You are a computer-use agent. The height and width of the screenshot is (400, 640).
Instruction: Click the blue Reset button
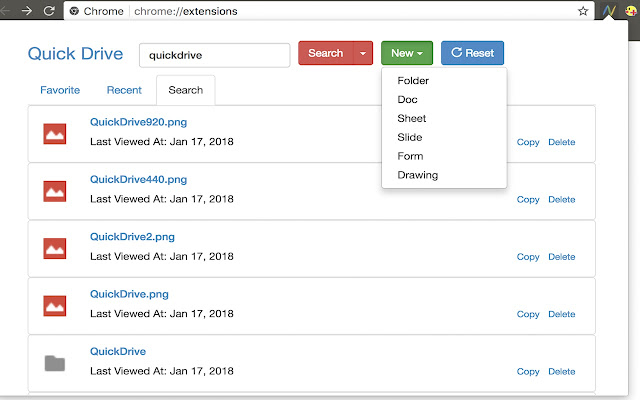(x=472, y=53)
